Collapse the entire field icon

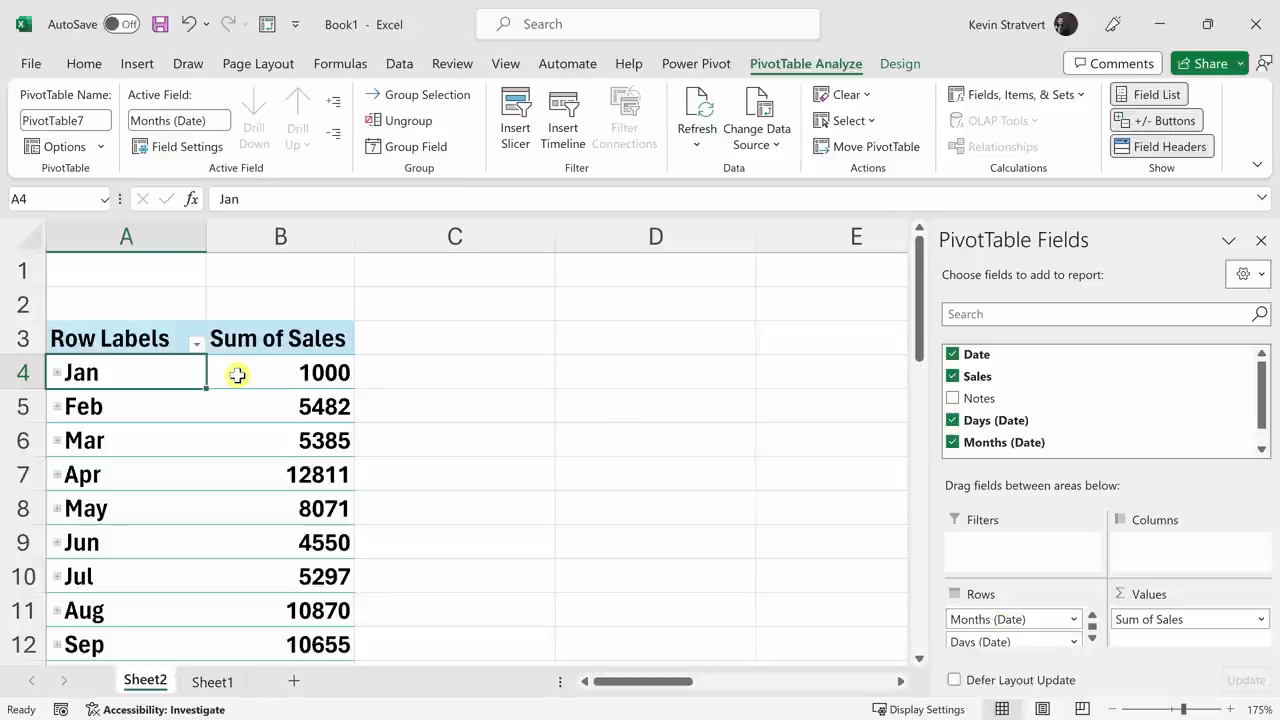pos(333,133)
